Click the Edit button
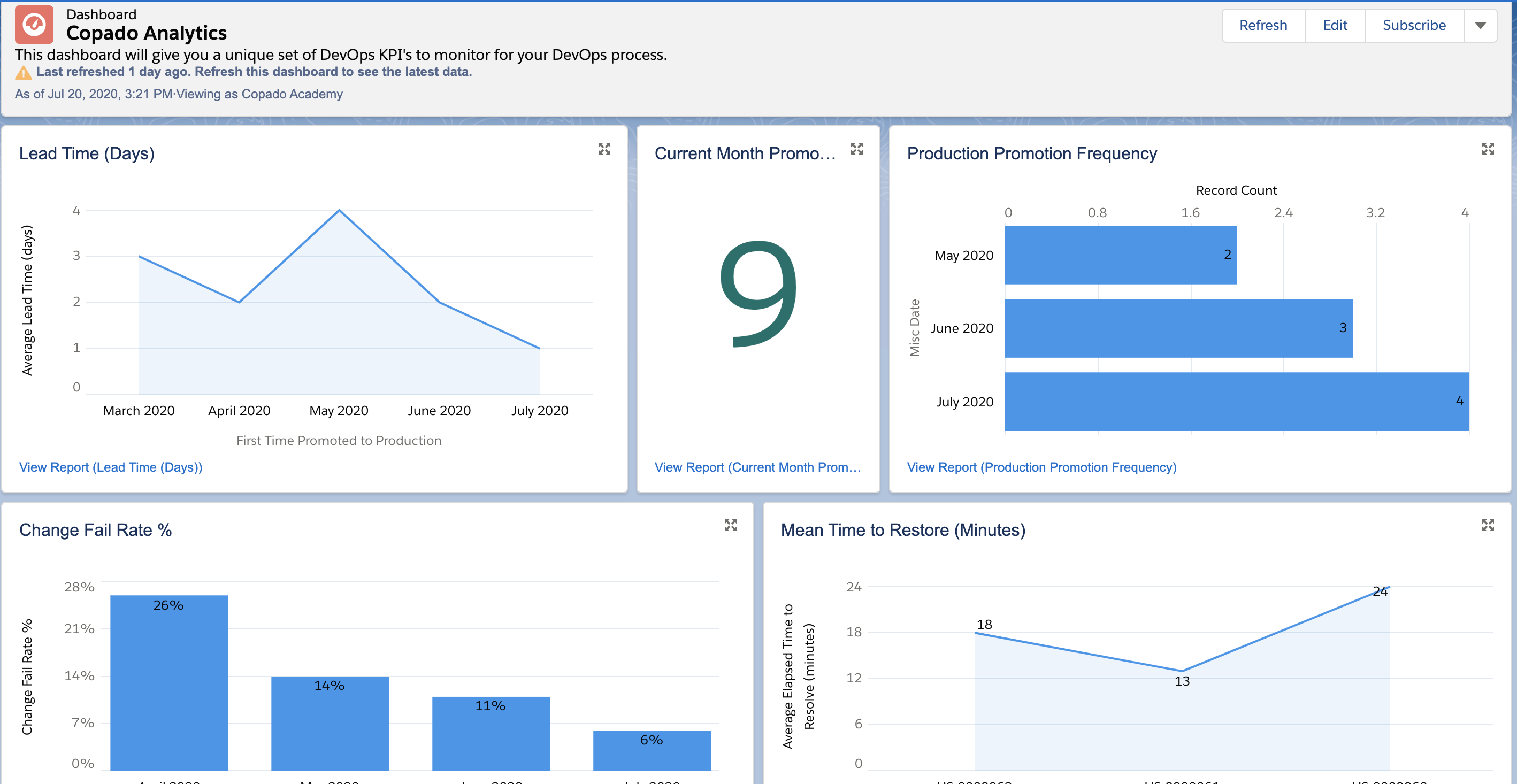 (x=1335, y=25)
